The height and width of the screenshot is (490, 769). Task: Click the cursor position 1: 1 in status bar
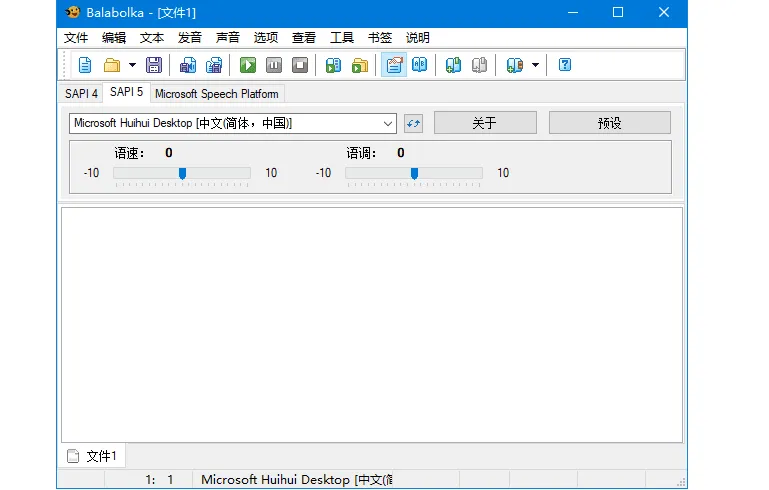point(159,479)
